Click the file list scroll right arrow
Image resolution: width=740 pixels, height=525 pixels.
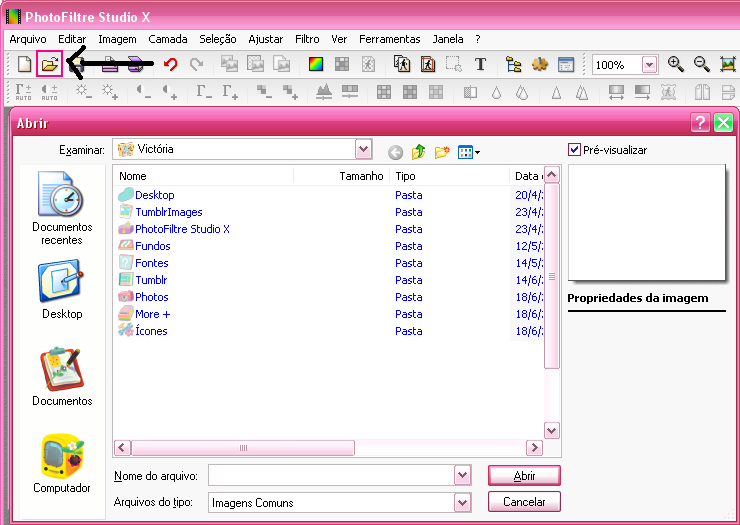(x=534, y=448)
